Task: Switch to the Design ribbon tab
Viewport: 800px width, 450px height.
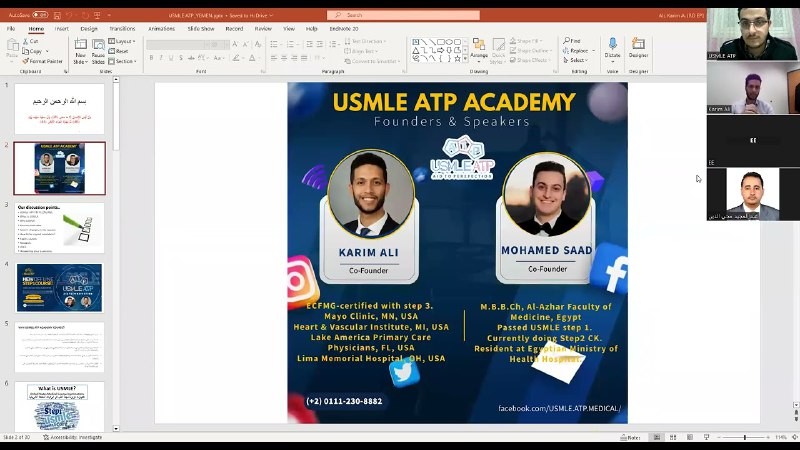Action: point(89,29)
